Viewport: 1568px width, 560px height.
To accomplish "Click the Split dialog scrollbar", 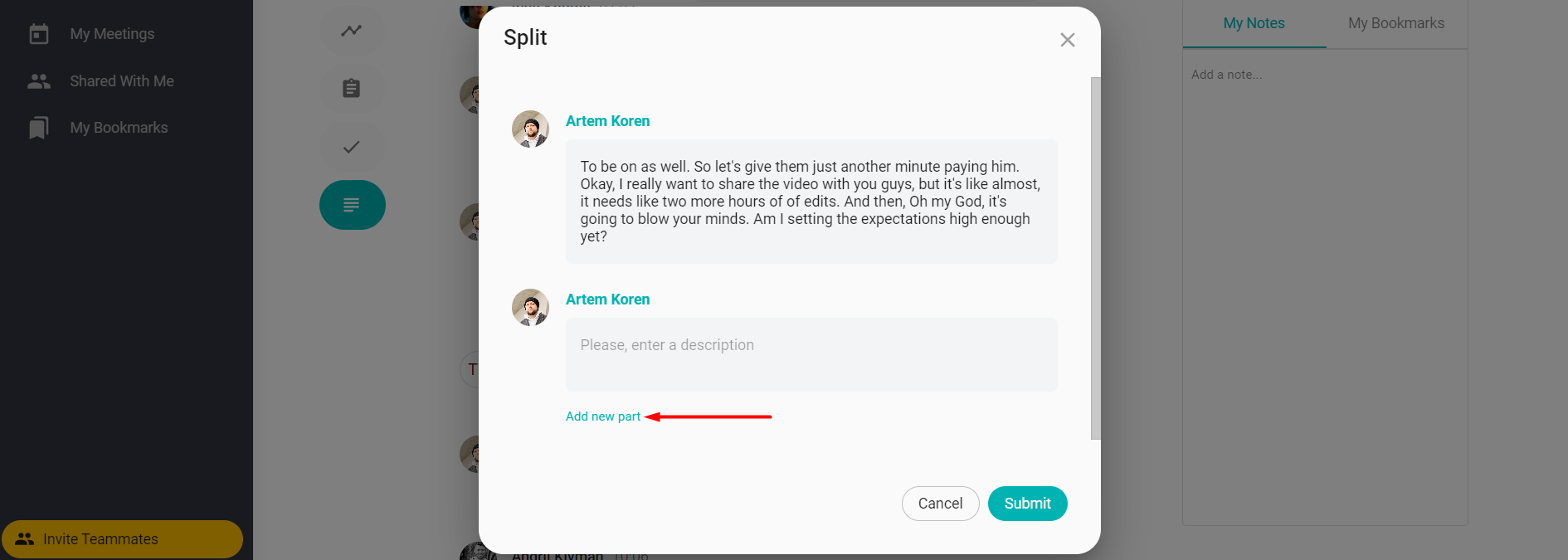I will pos(1095,257).
